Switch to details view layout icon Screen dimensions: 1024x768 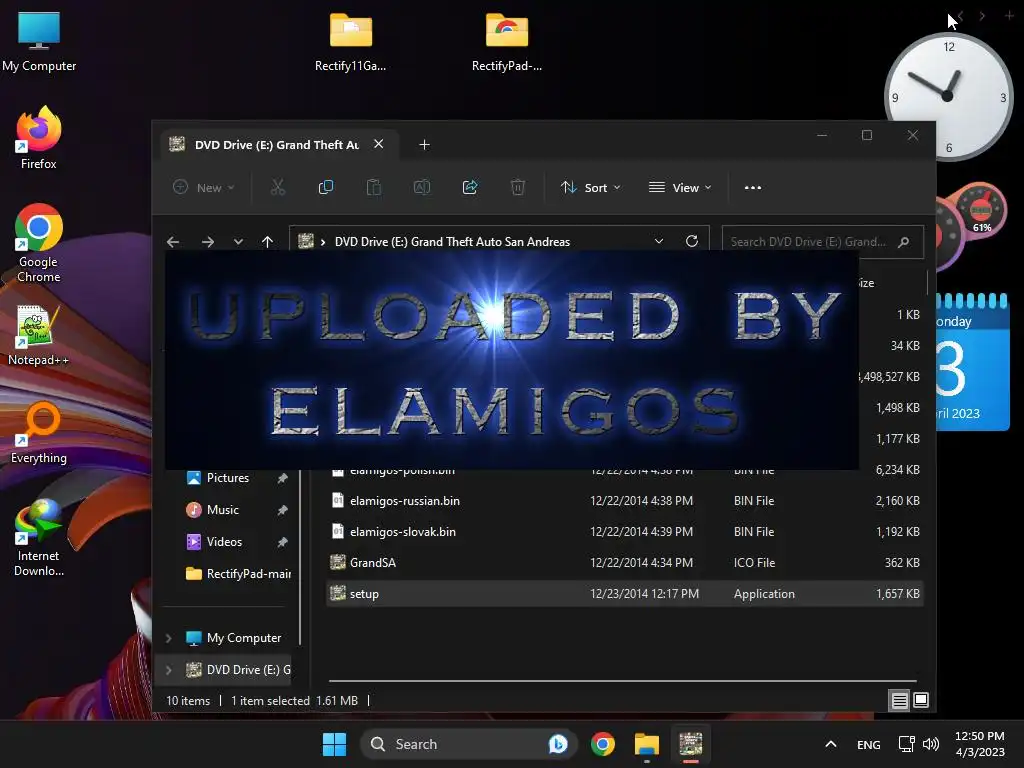coord(899,701)
